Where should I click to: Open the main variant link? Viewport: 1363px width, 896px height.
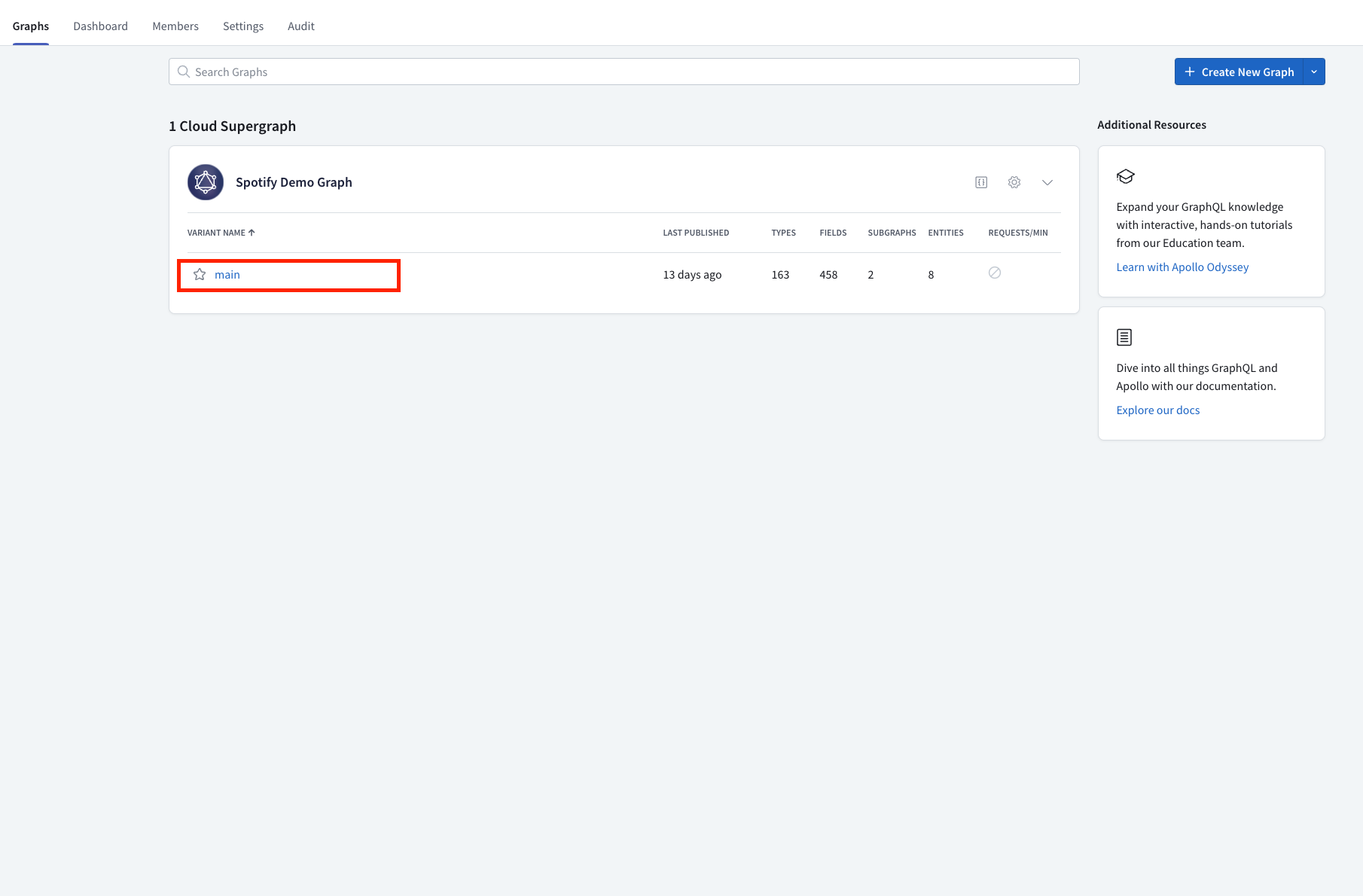[x=227, y=275]
